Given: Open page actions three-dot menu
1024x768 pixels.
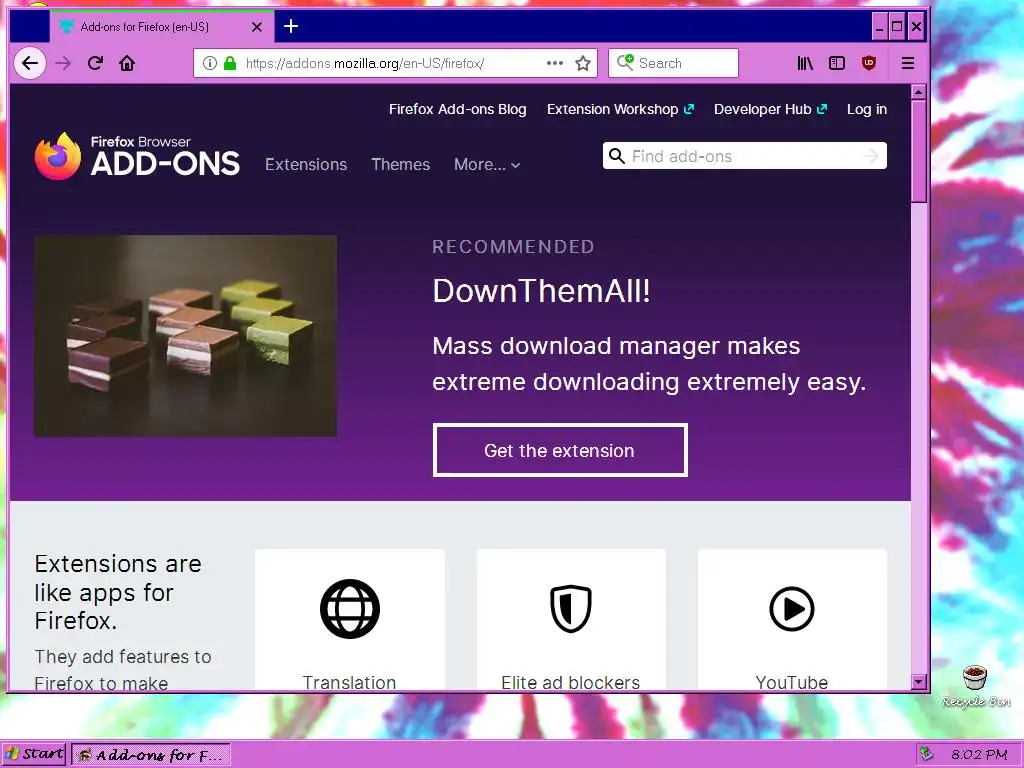Looking at the screenshot, I should coord(554,63).
